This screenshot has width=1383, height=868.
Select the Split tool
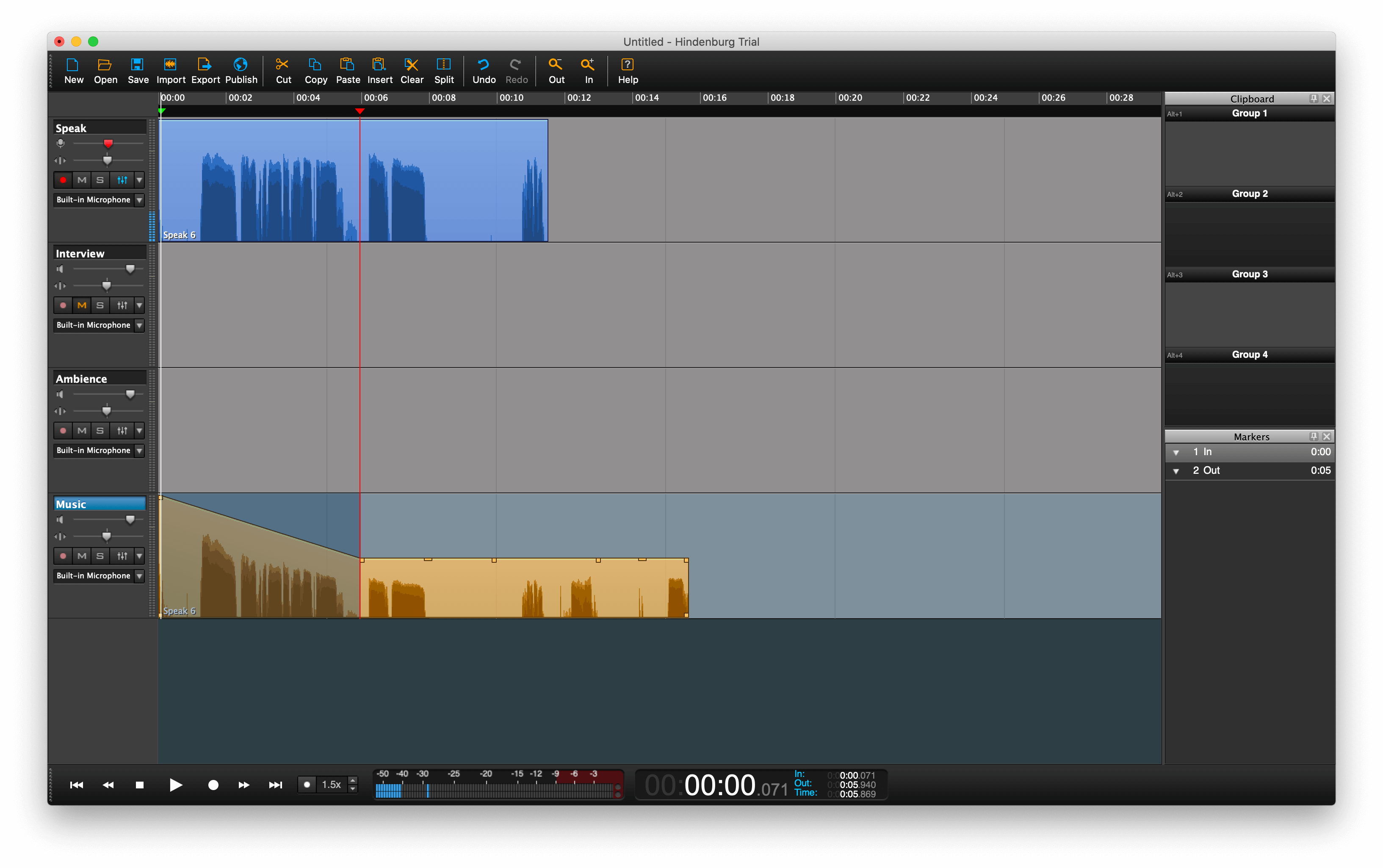pyautogui.click(x=443, y=70)
